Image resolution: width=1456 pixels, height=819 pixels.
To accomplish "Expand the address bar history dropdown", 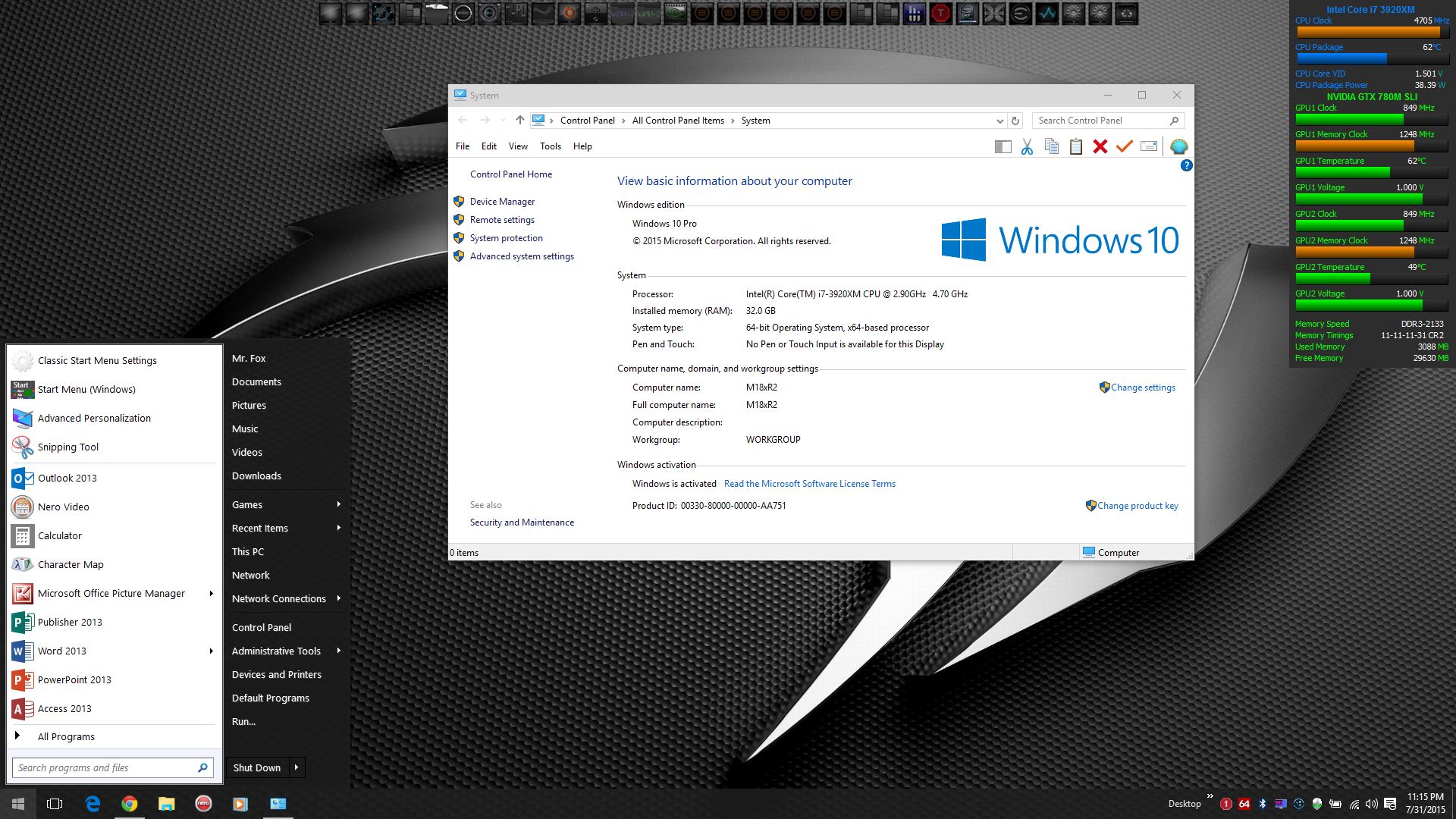I will pos(999,121).
